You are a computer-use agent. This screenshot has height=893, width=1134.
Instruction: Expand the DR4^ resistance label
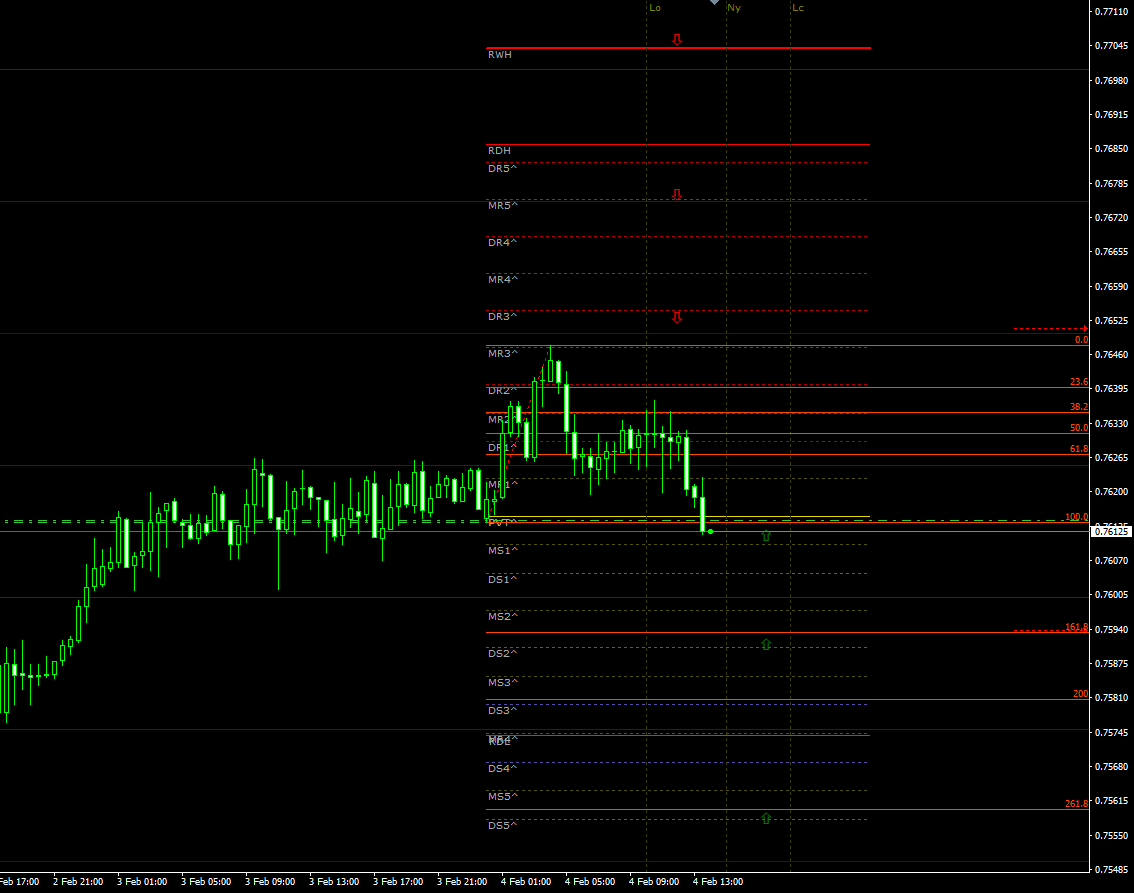500,242
